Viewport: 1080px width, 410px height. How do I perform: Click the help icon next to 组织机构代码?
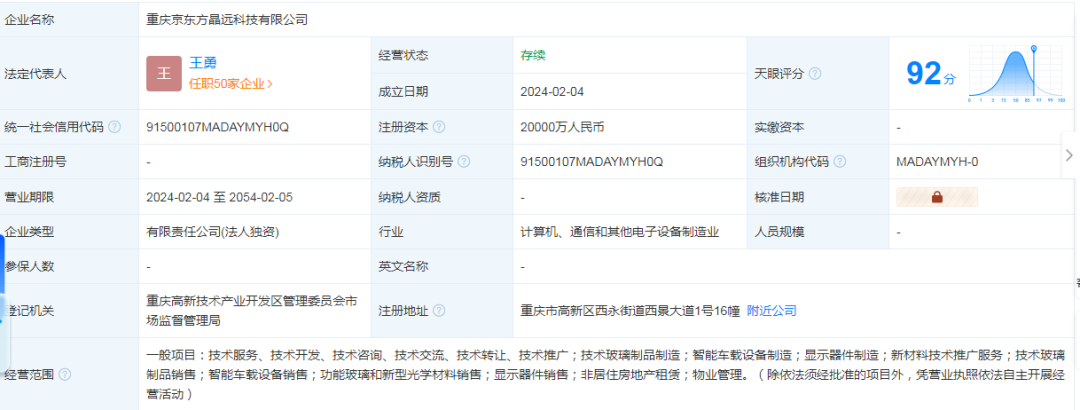(839, 162)
